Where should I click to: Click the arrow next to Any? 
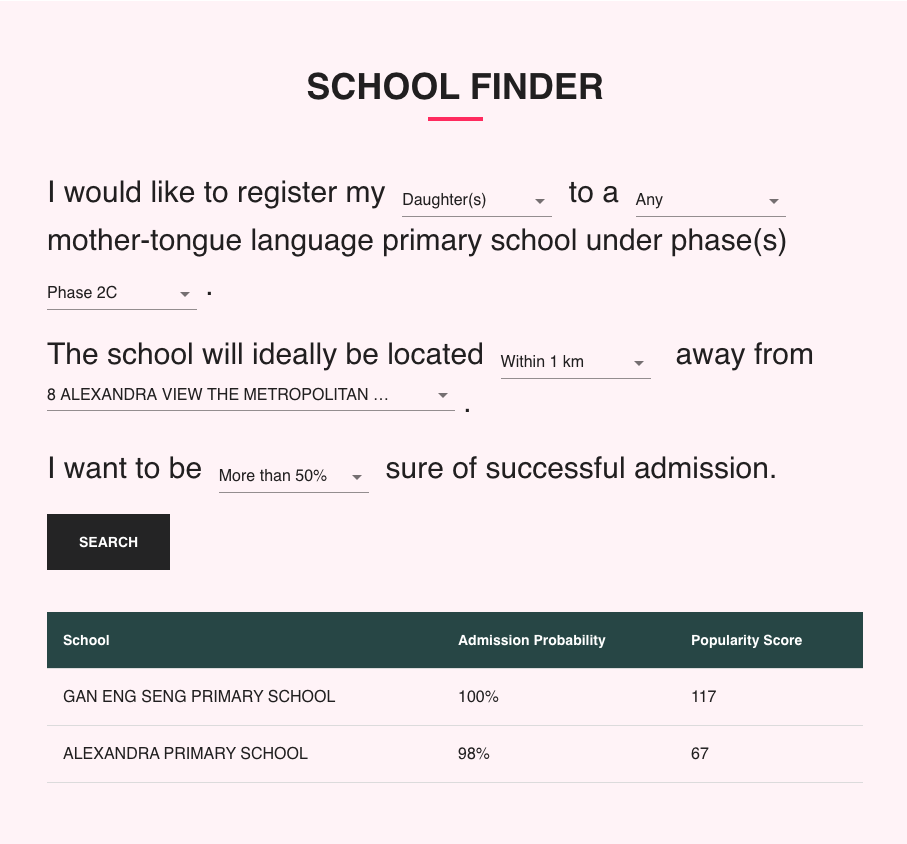(x=773, y=201)
